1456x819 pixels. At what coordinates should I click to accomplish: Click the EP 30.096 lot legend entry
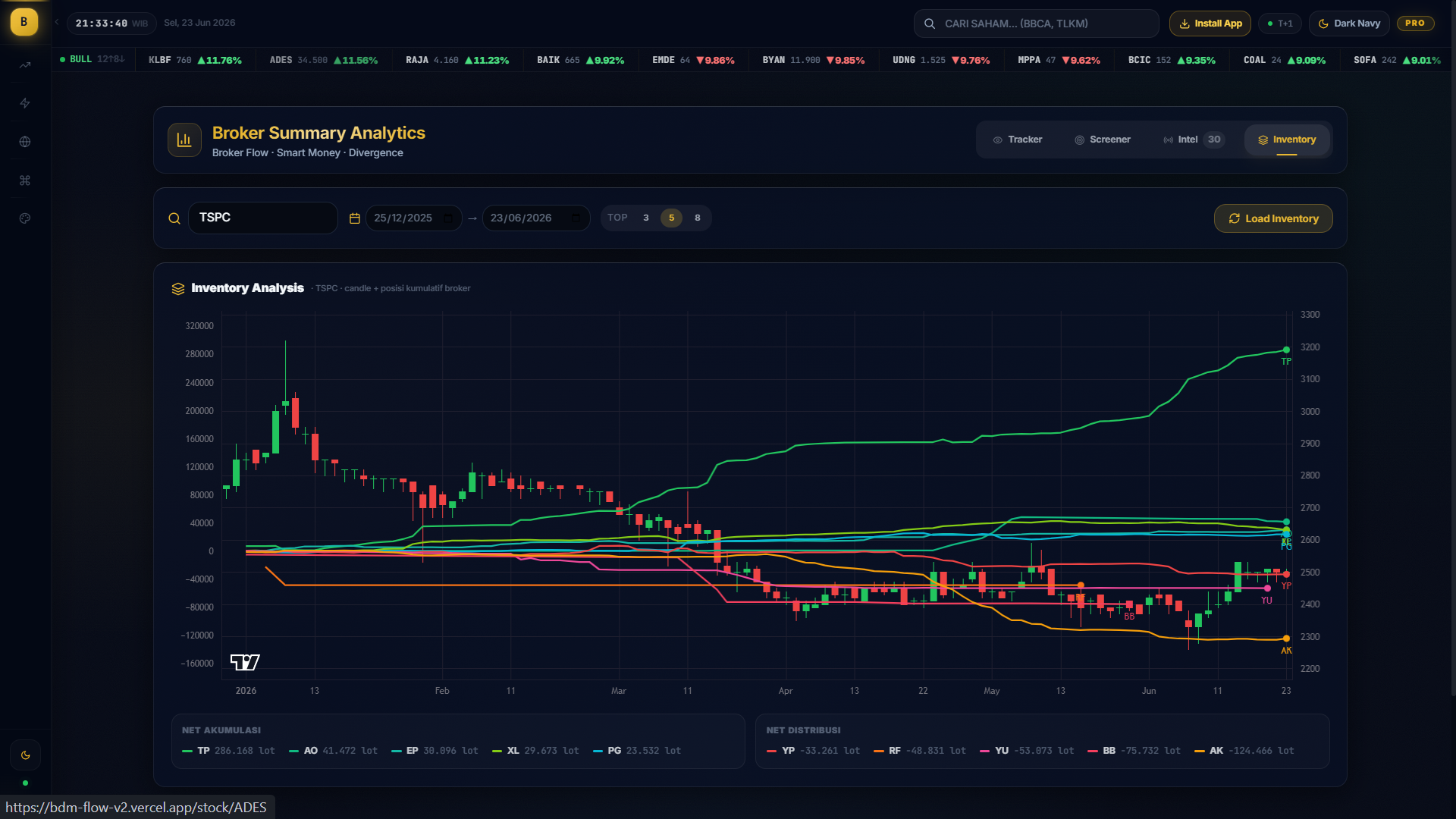pos(435,751)
